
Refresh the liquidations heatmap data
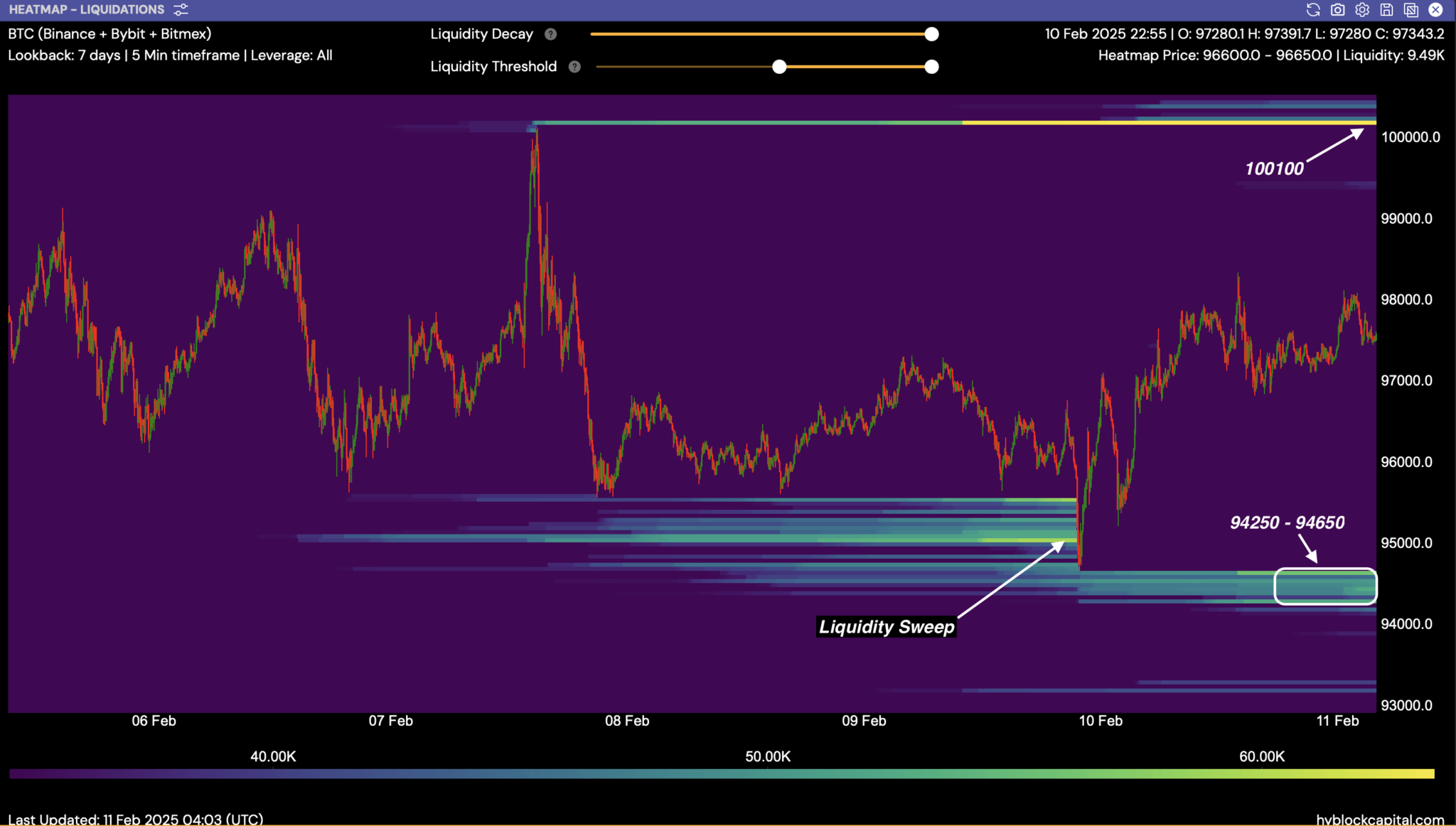(1313, 10)
